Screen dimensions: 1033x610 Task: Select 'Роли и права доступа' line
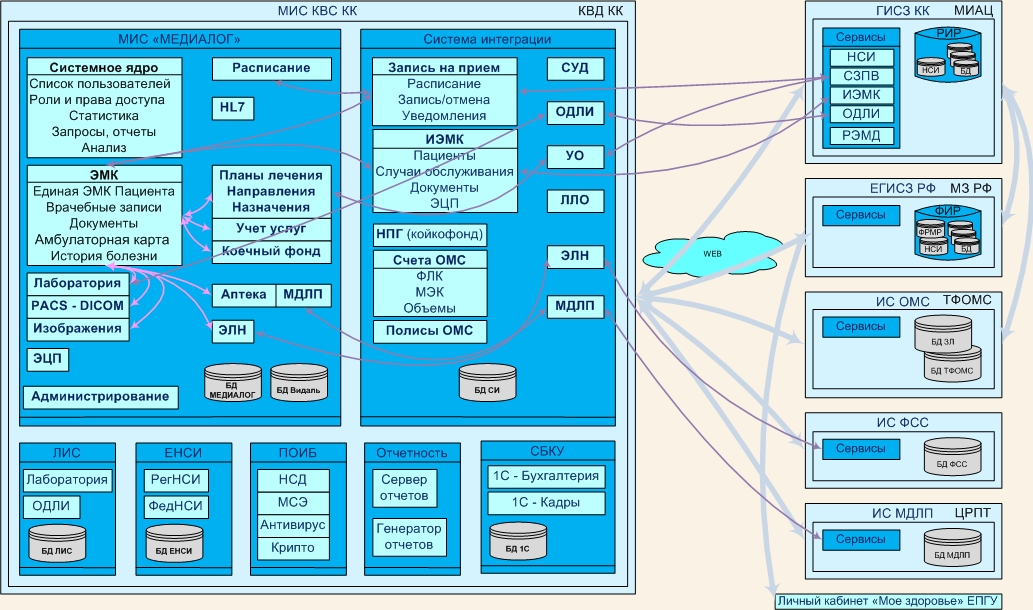click(x=97, y=100)
